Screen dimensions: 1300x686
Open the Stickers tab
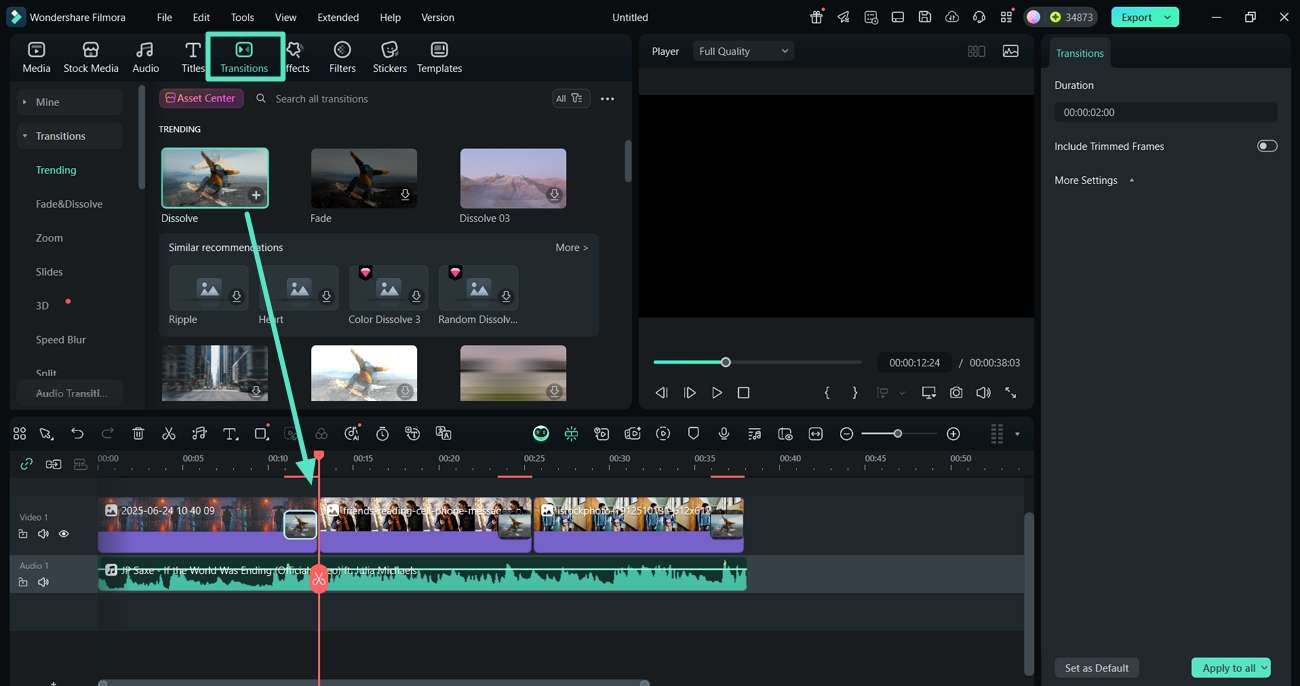pos(390,57)
